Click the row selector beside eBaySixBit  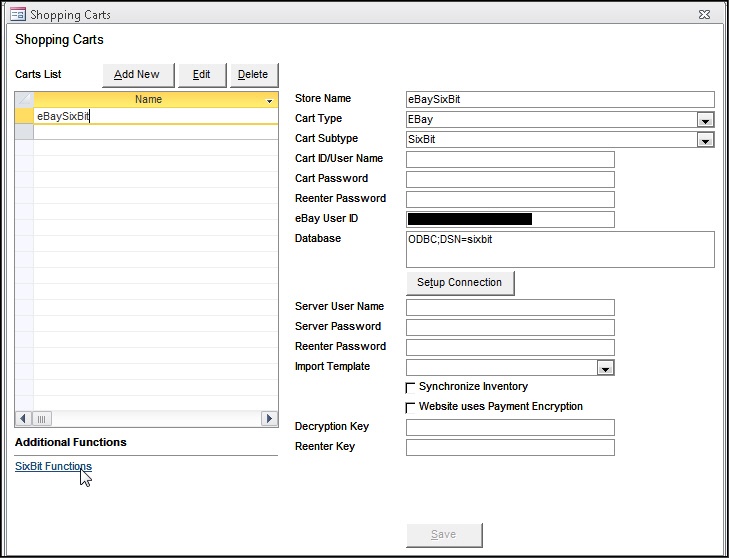click(24, 116)
